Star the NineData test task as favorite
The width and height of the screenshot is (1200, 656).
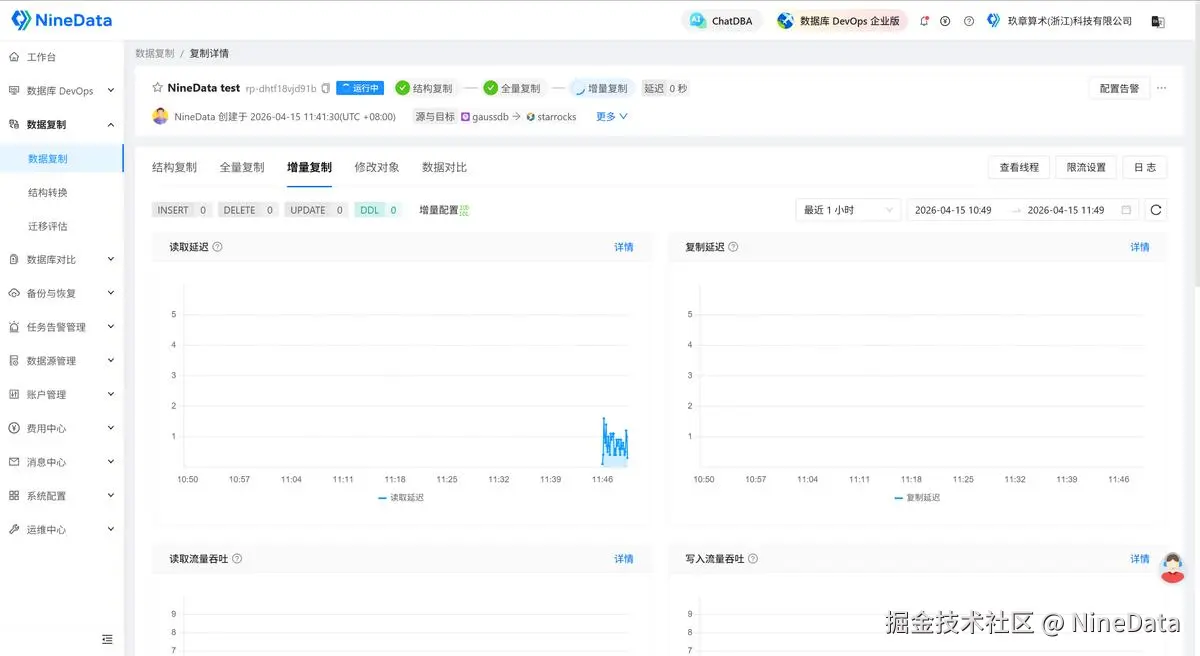[158, 88]
